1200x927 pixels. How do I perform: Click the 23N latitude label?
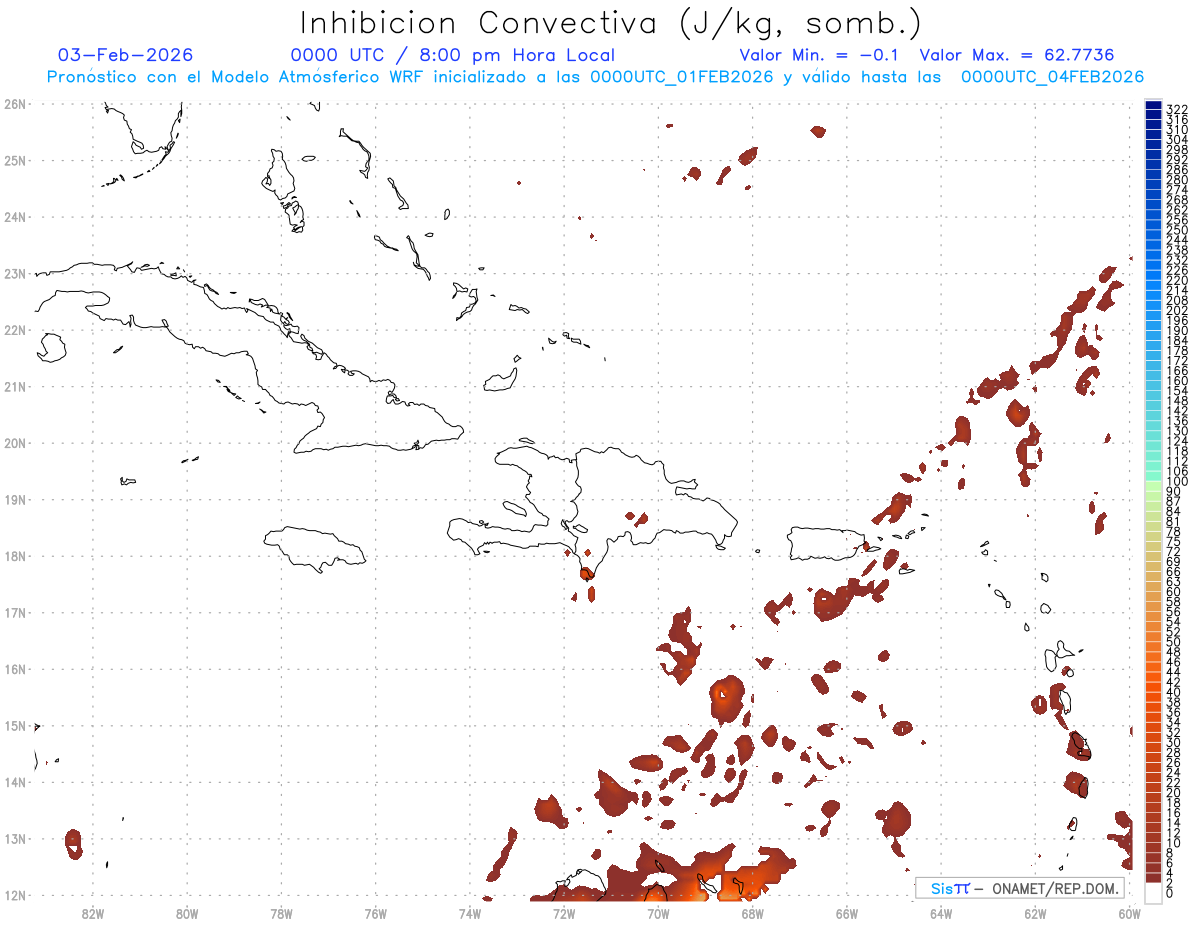[15, 273]
